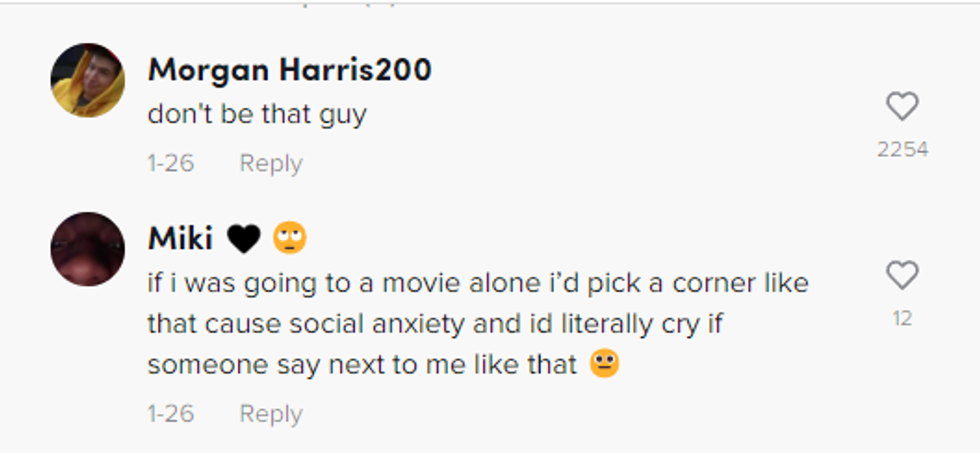
Task: Open Miki's profile avatar
Action: click(x=88, y=249)
